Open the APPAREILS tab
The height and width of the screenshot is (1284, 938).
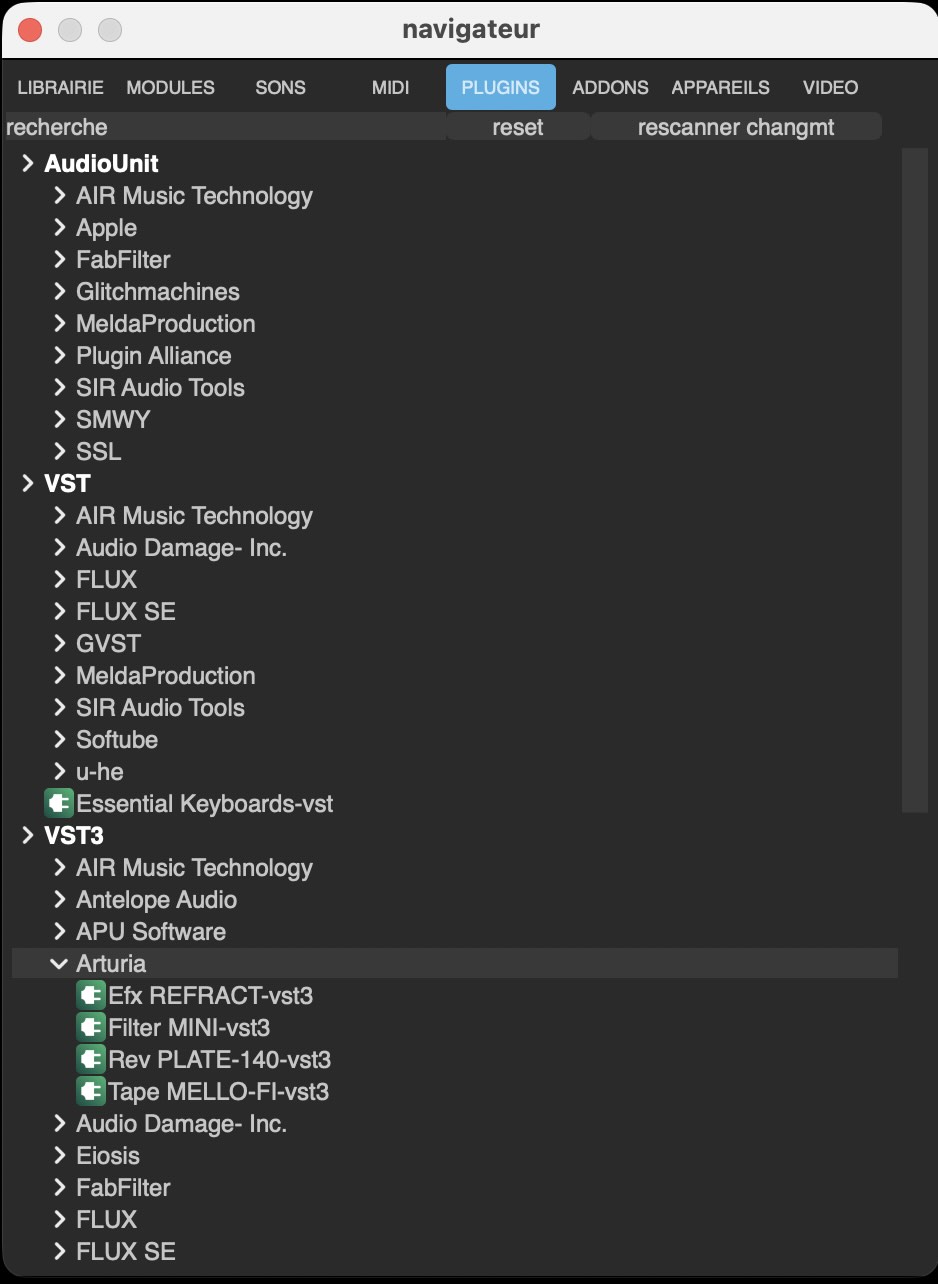coord(720,88)
